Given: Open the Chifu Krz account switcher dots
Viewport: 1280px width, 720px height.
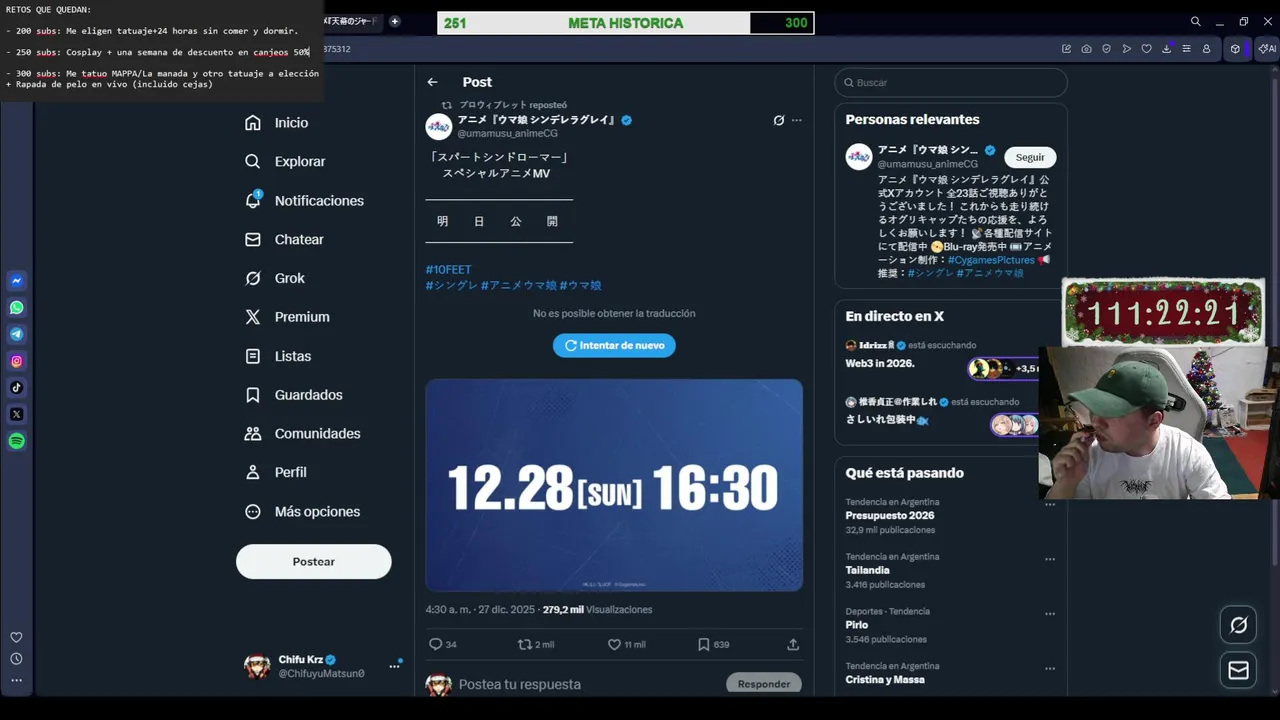Looking at the screenshot, I should coord(394,666).
